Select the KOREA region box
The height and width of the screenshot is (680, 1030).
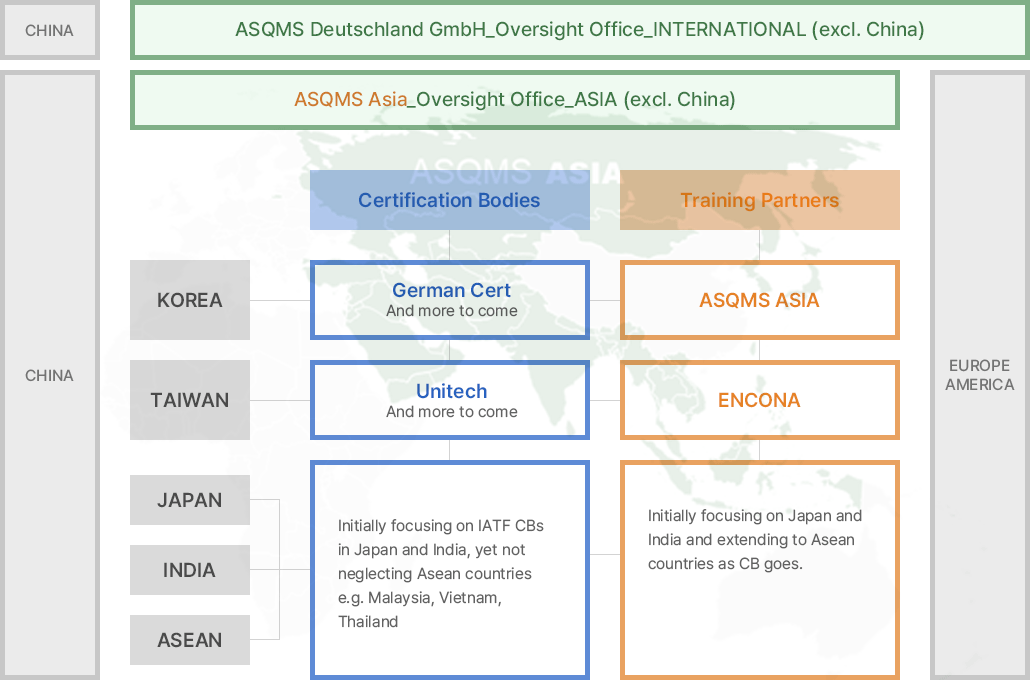click(x=189, y=300)
